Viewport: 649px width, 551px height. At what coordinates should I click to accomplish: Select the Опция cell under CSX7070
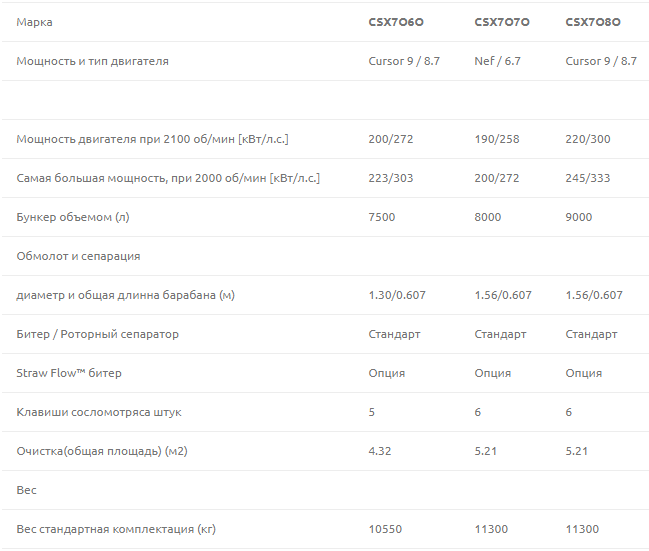(493, 373)
